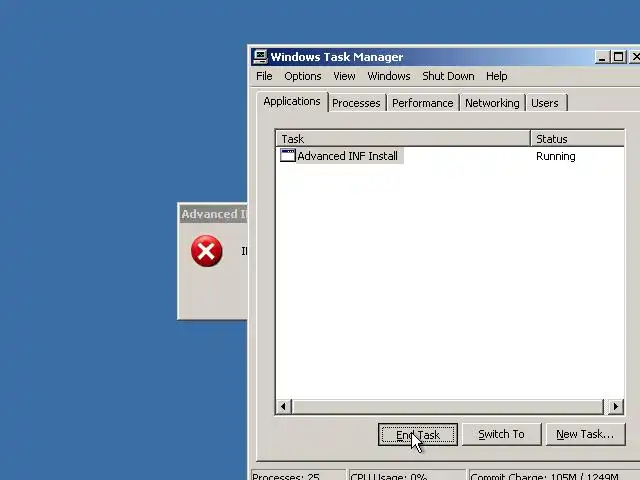Open the Options menu
Image resolution: width=640 pixels, height=480 pixels.
[302, 76]
